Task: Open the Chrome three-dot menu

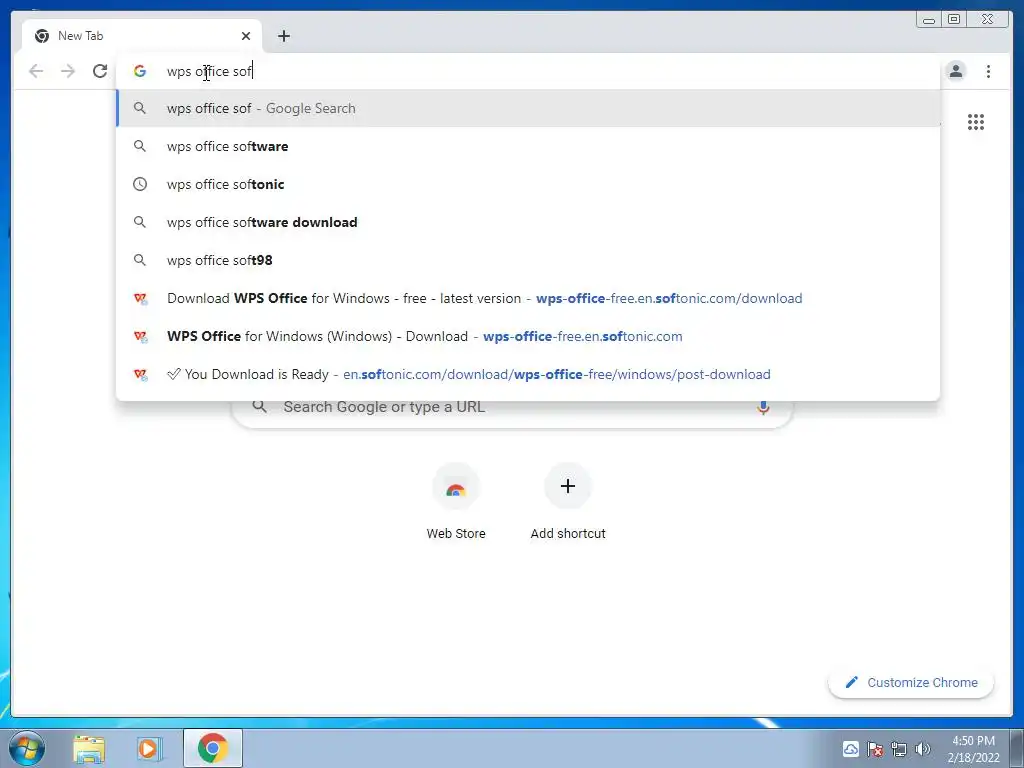Action: point(988,71)
